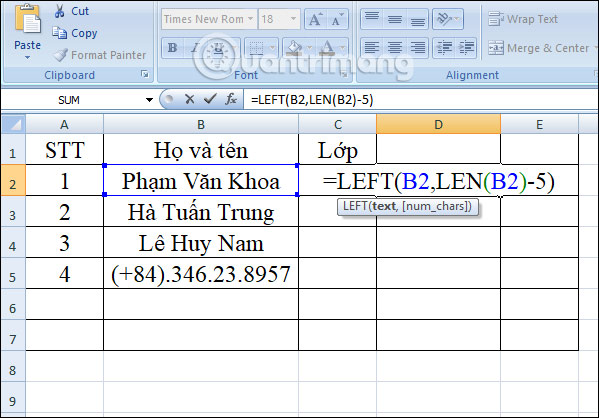
Task: Select column A header
Action: pos(64,125)
